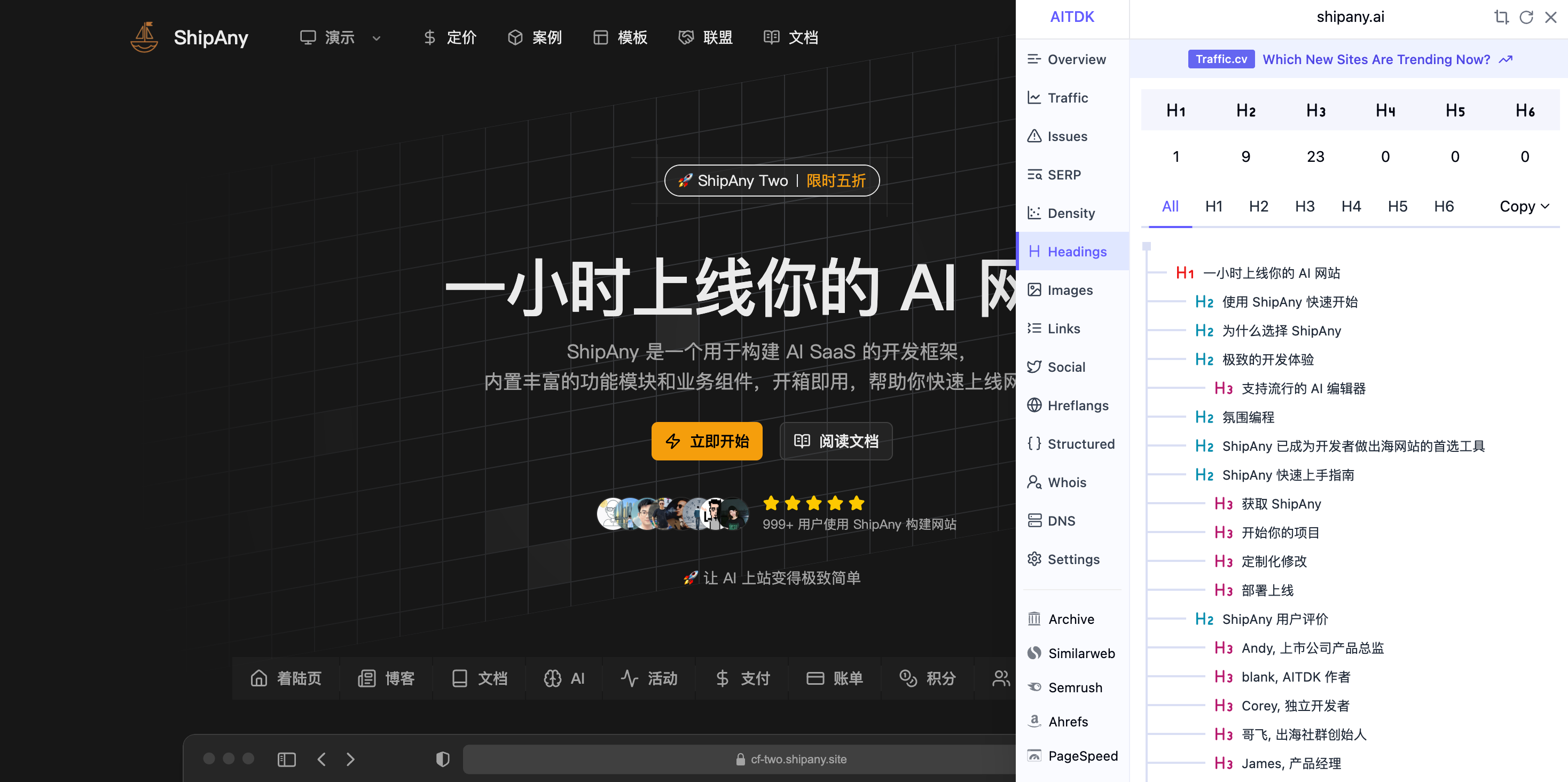Expand the 演示 menu chevron in navbar
Viewport: 1568px width, 782px height.
(376, 38)
